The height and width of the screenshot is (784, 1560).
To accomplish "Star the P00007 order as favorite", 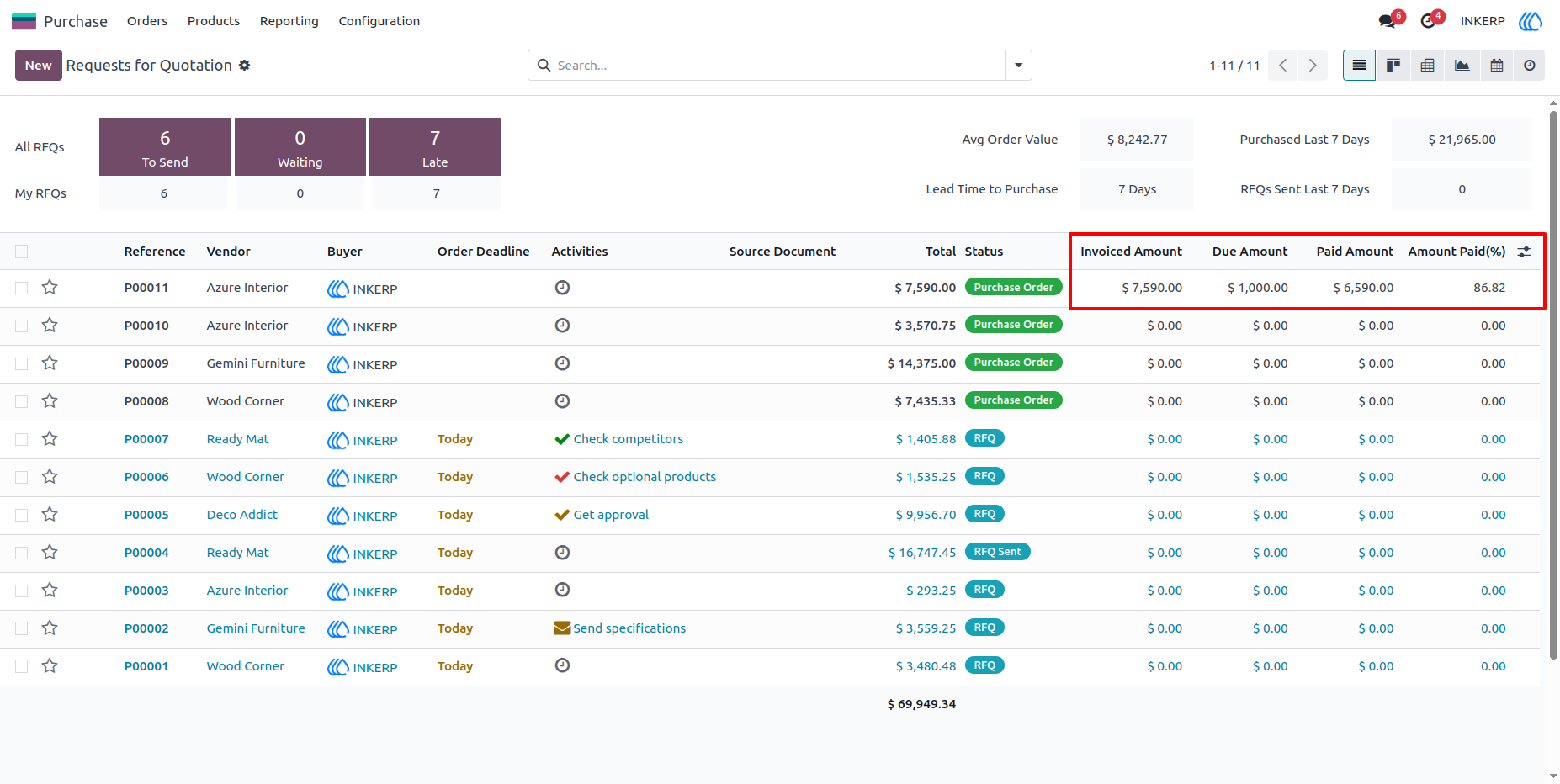I will [50, 439].
